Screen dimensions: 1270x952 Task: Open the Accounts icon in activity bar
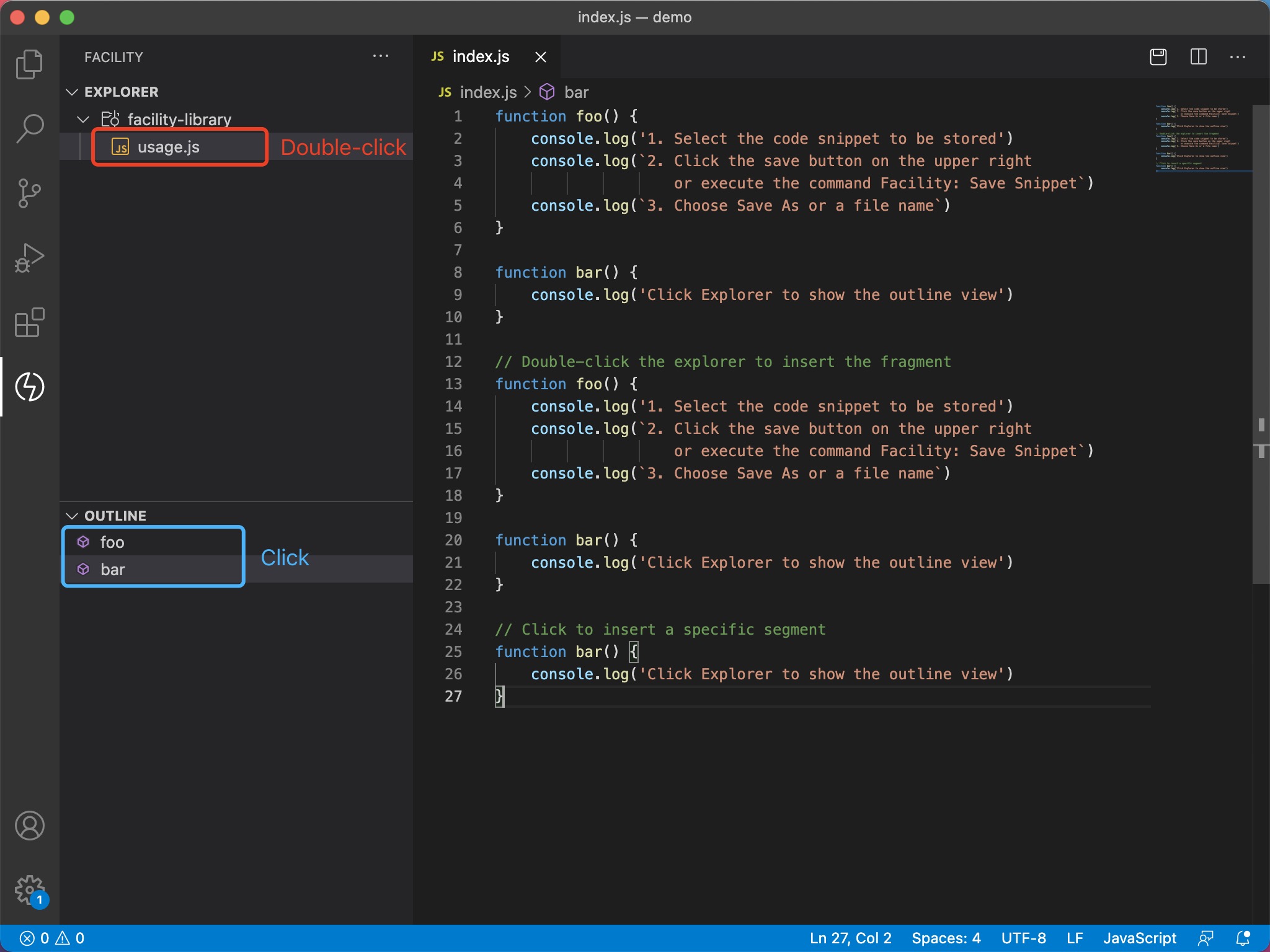[x=29, y=826]
